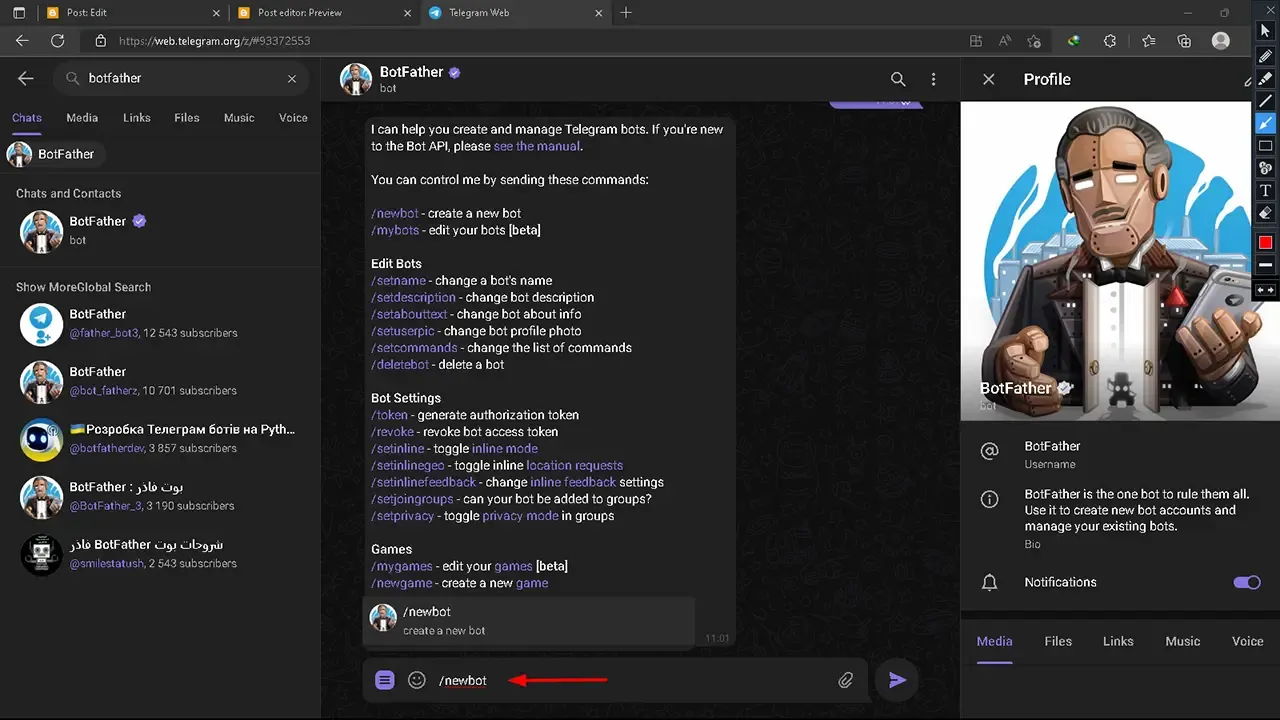Open the @BotFather_3 channel result
The width and height of the screenshot is (1280, 720).
[x=160, y=496]
